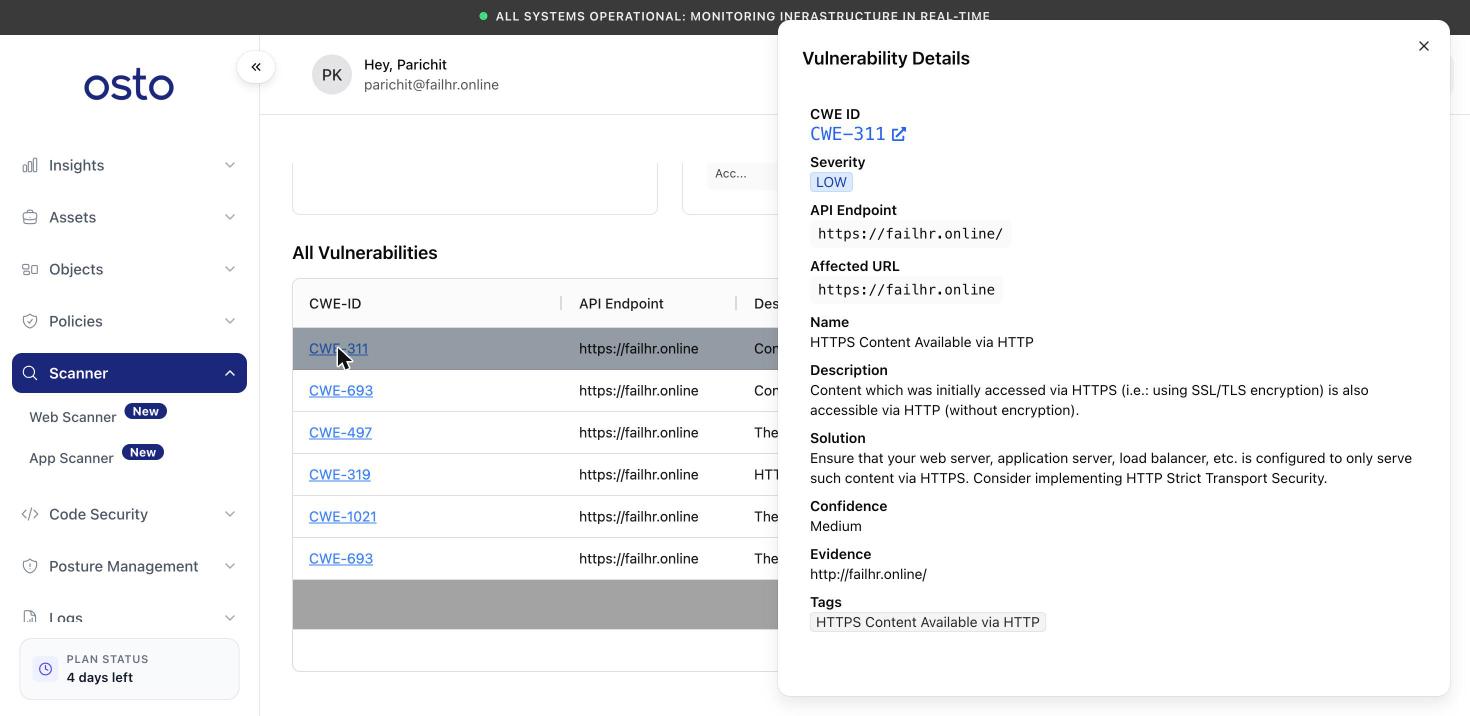Screen dimensions: 1470x716
Task: Click the Affected URL https://failhr.online value
Action: click(x=906, y=290)
